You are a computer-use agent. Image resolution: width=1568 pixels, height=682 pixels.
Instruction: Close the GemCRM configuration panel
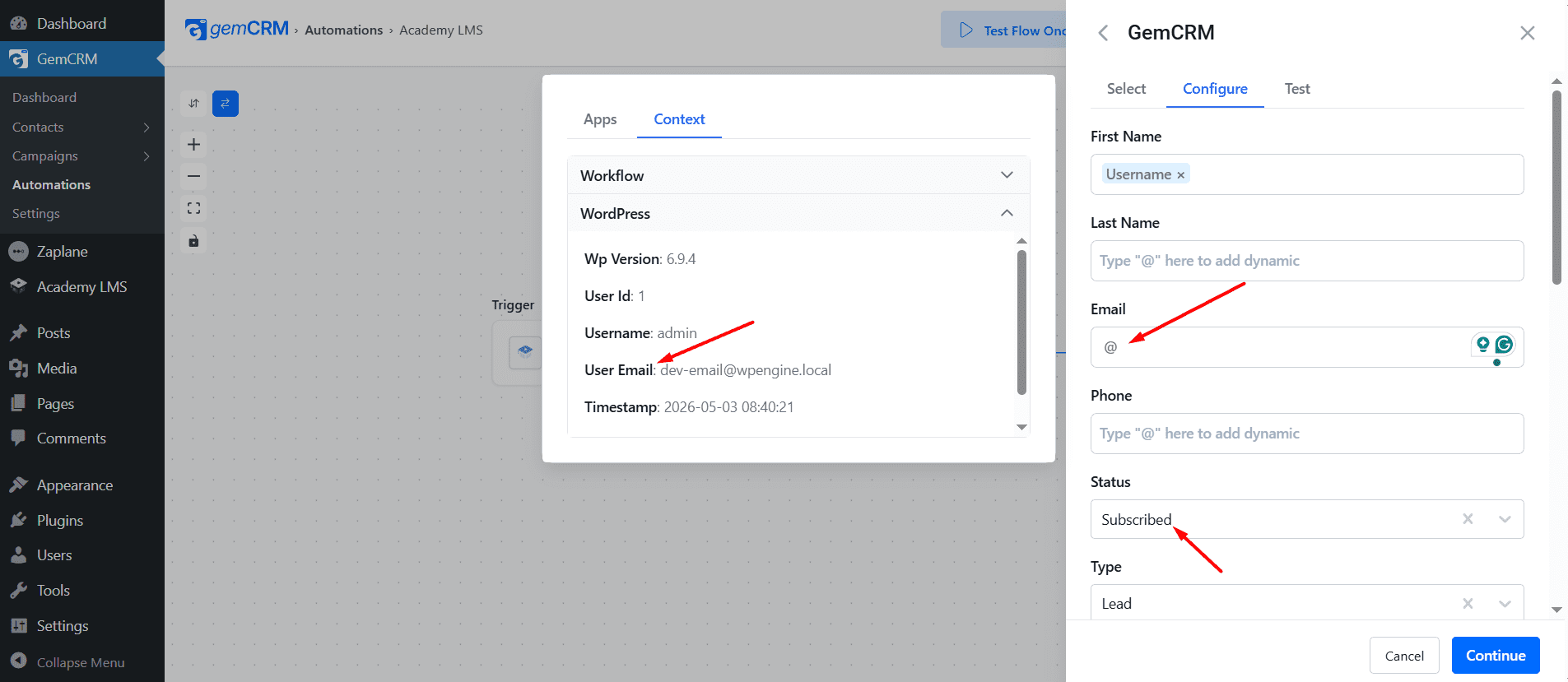pos(1528,33)
